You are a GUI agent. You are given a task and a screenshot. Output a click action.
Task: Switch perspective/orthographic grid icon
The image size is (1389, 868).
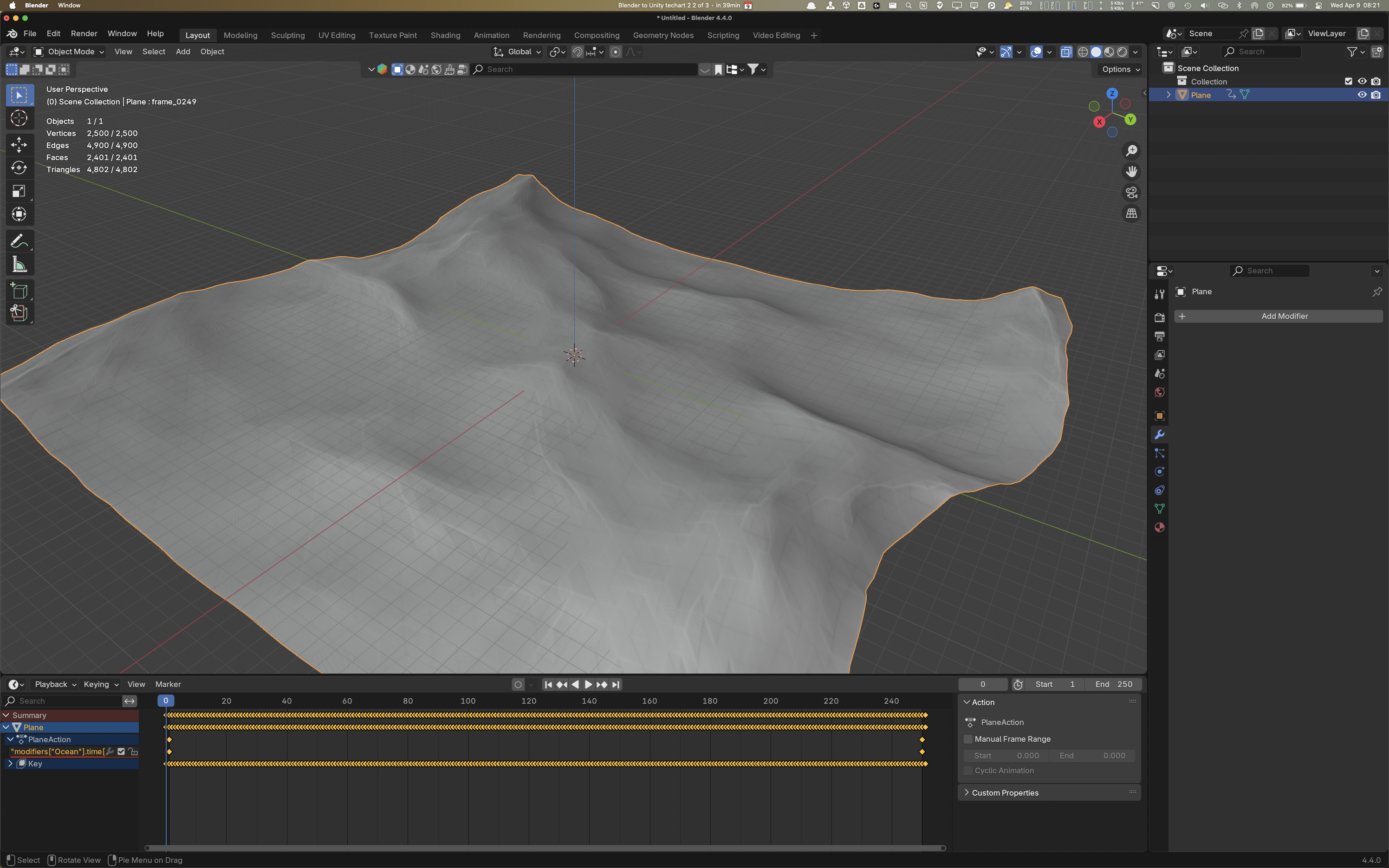coord(1131,214)
